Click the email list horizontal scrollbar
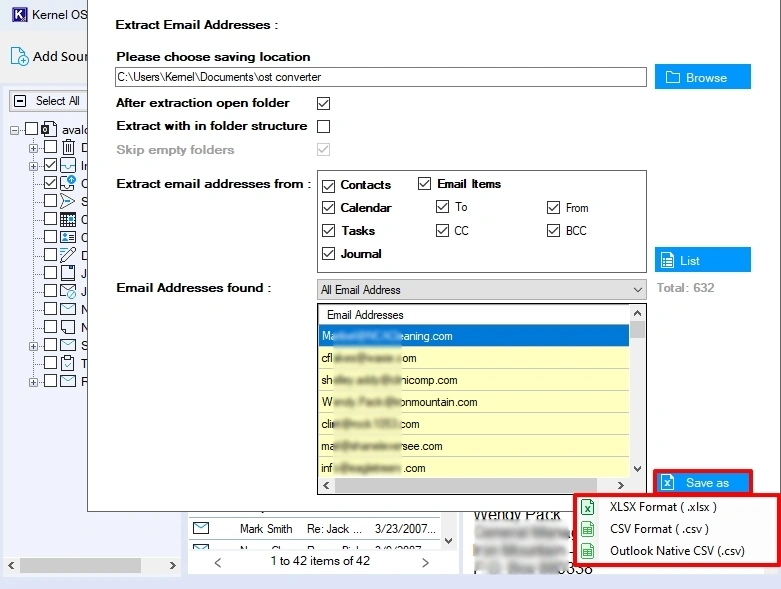781x589 pixels. pos(480,485)
